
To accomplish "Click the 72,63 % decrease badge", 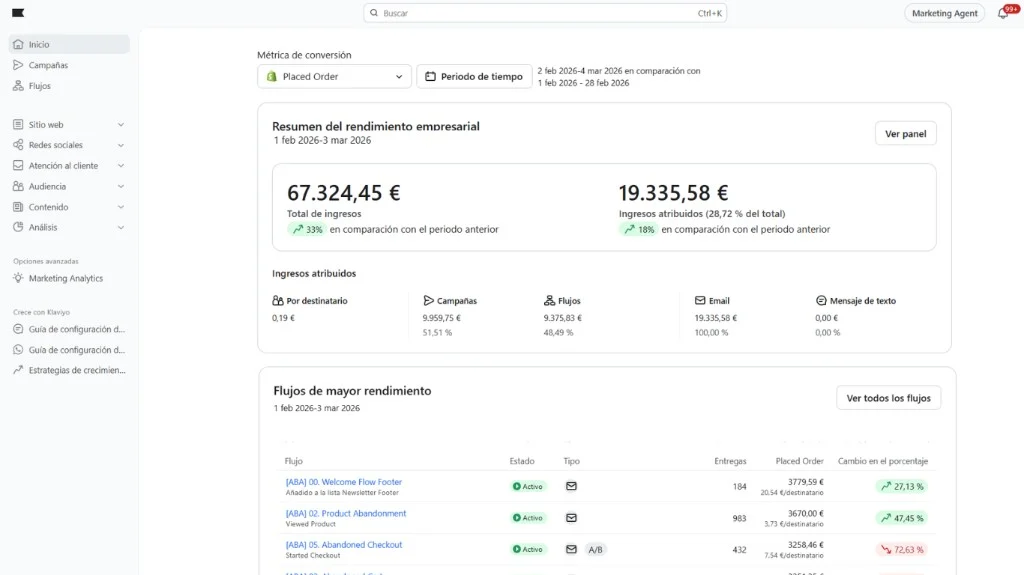I will tap(902, 550).
